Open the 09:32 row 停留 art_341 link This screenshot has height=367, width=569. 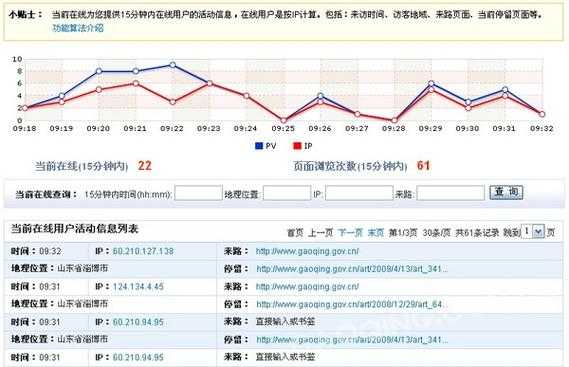[352, 269]
